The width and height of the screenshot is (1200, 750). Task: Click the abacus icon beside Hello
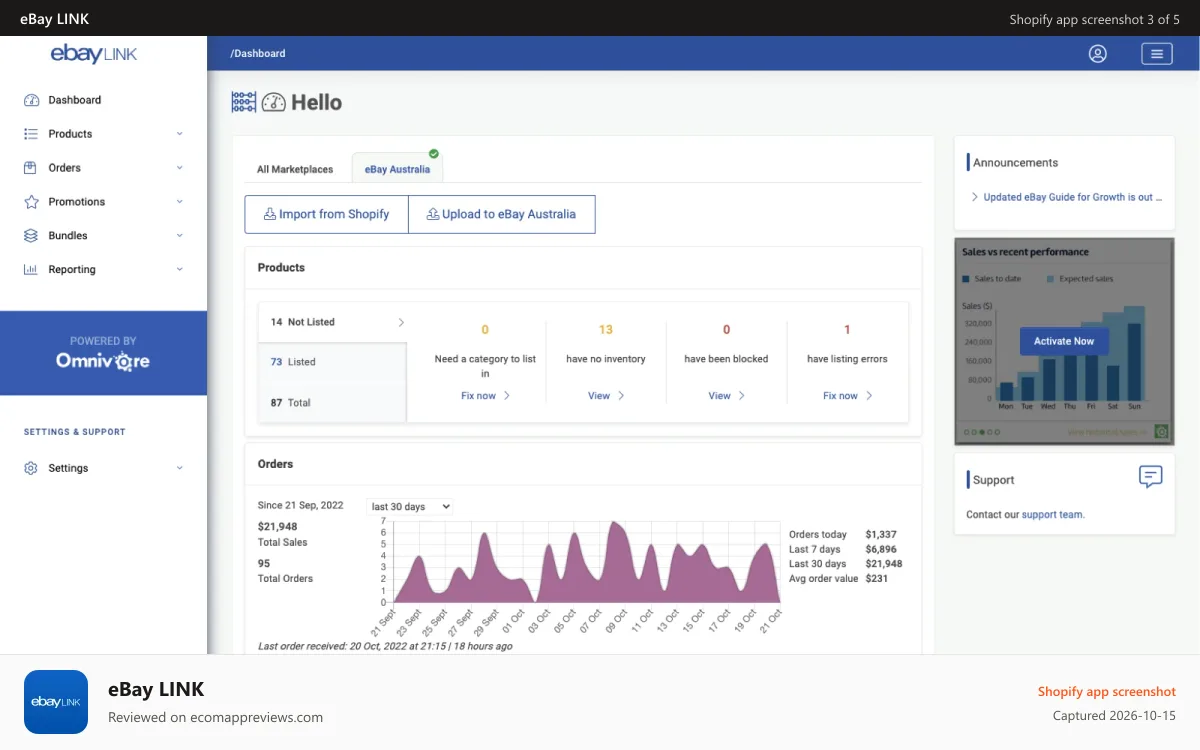pos(244,102)
